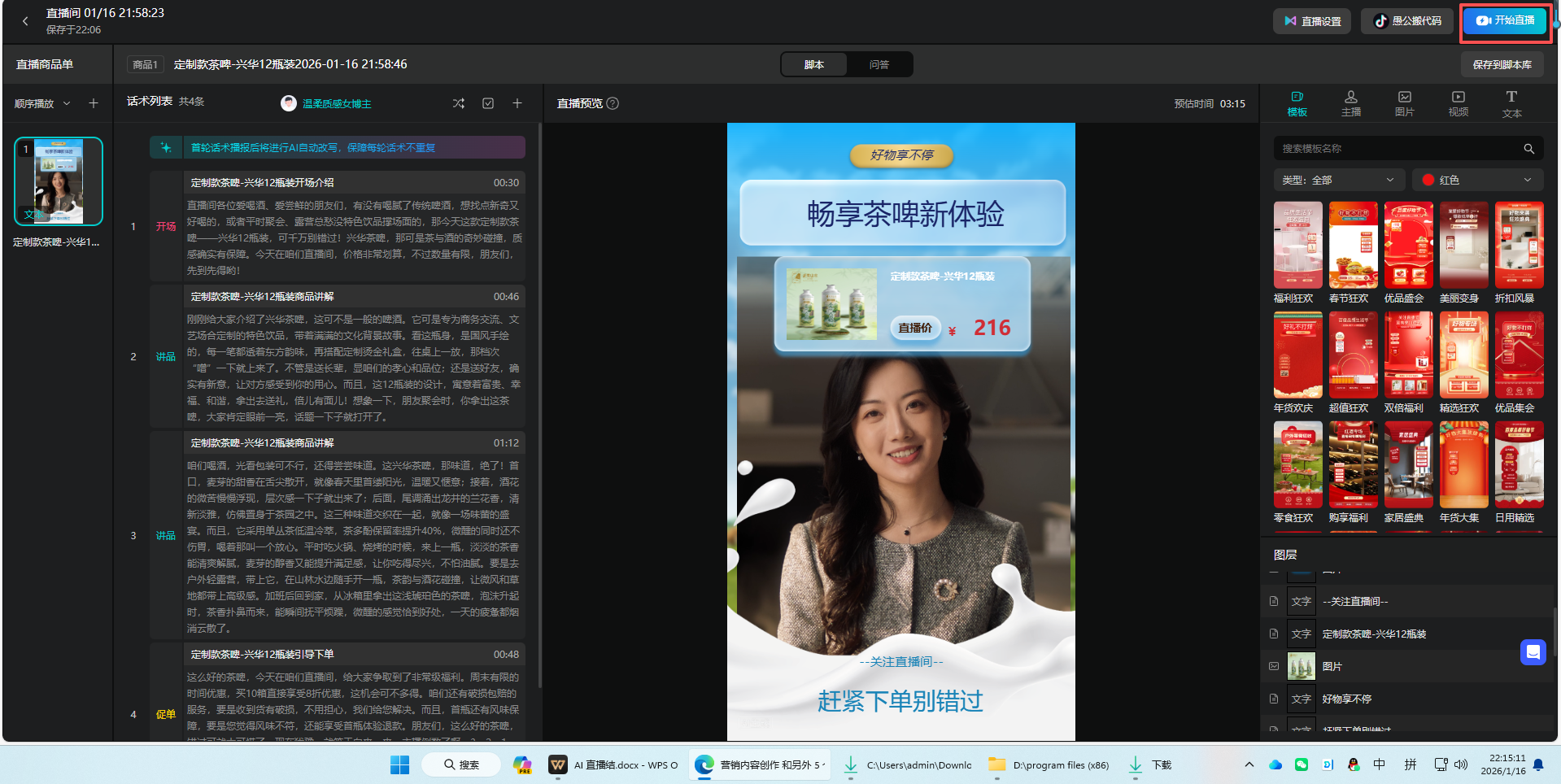Switch to the 问答 tab

tap(879, 63)
